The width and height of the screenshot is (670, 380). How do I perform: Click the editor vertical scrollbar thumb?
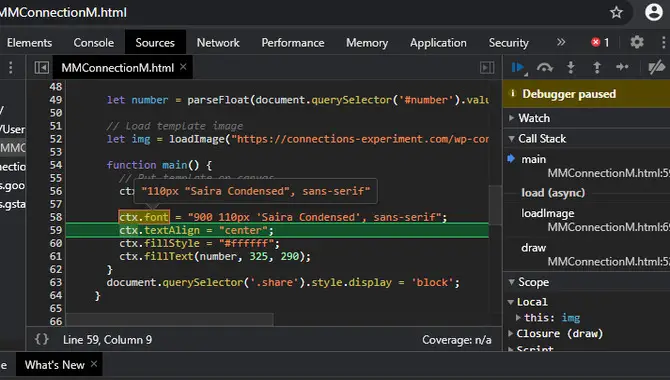pos(495,205)
